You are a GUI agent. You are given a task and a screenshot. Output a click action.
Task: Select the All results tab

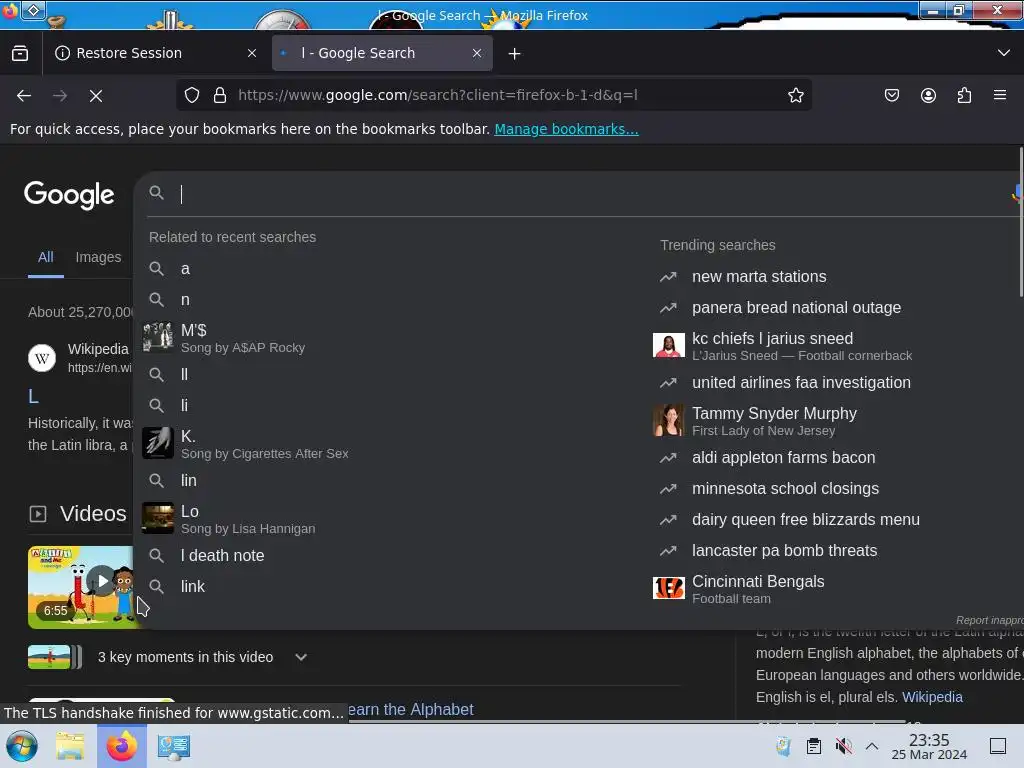tap(46, 257)
